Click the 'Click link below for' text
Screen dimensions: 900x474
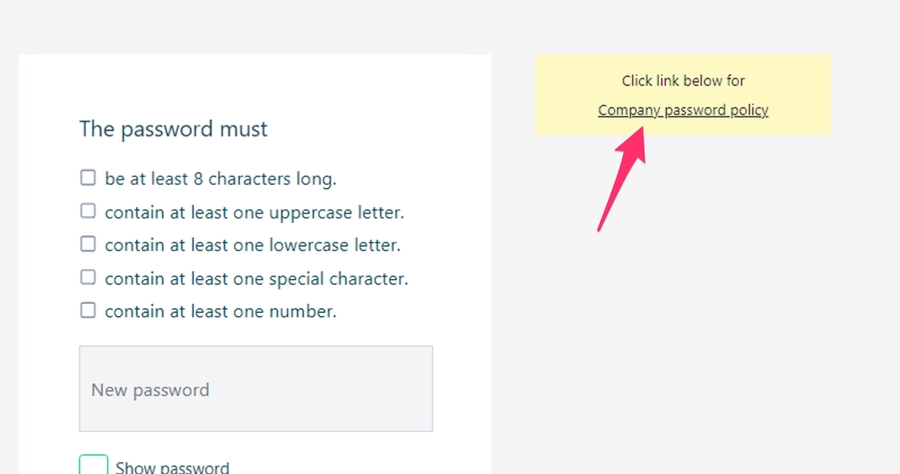pyautogui.click(x=683, y=81)
